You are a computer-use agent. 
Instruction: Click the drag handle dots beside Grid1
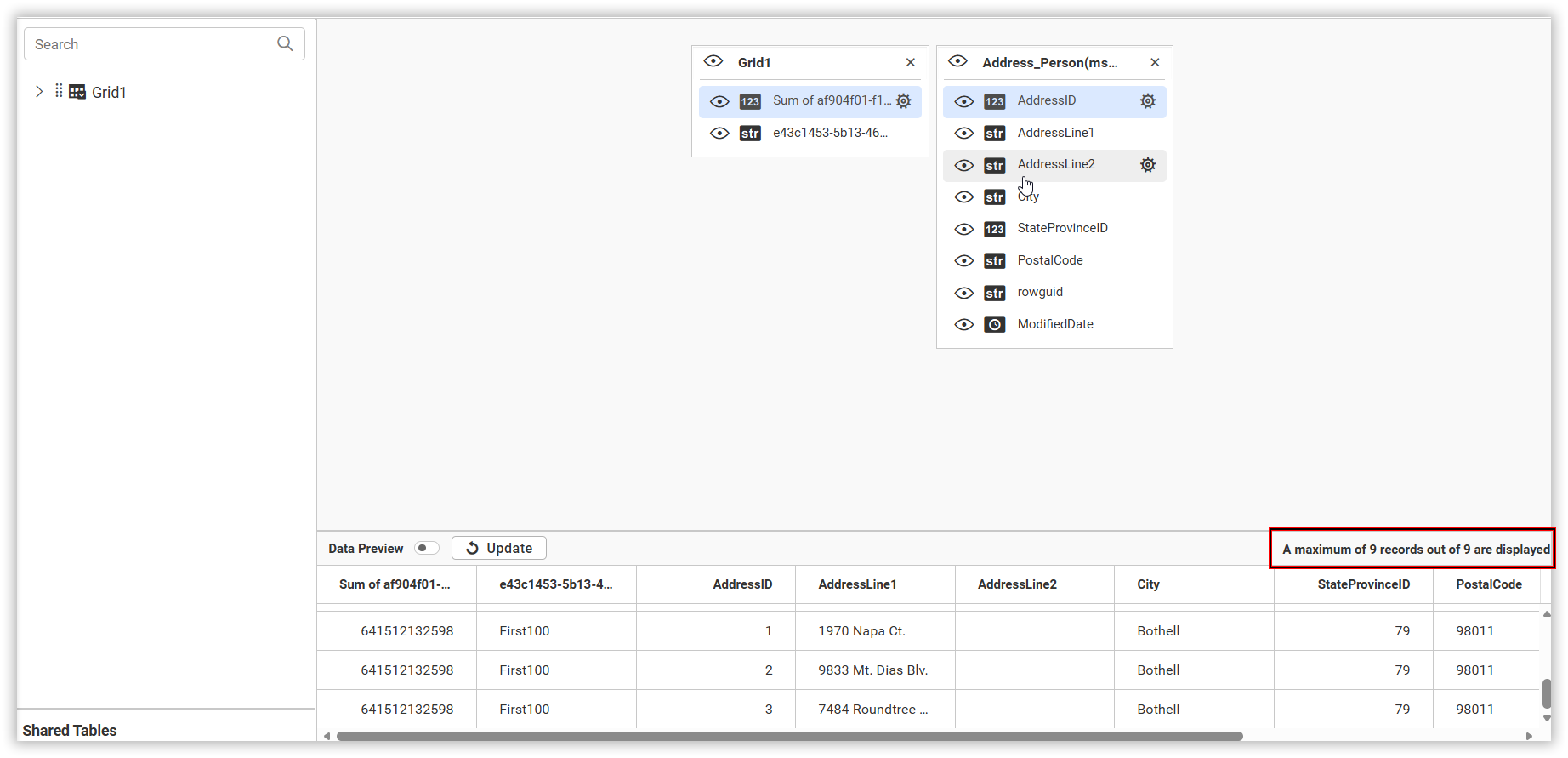click(x=59, y=91)
